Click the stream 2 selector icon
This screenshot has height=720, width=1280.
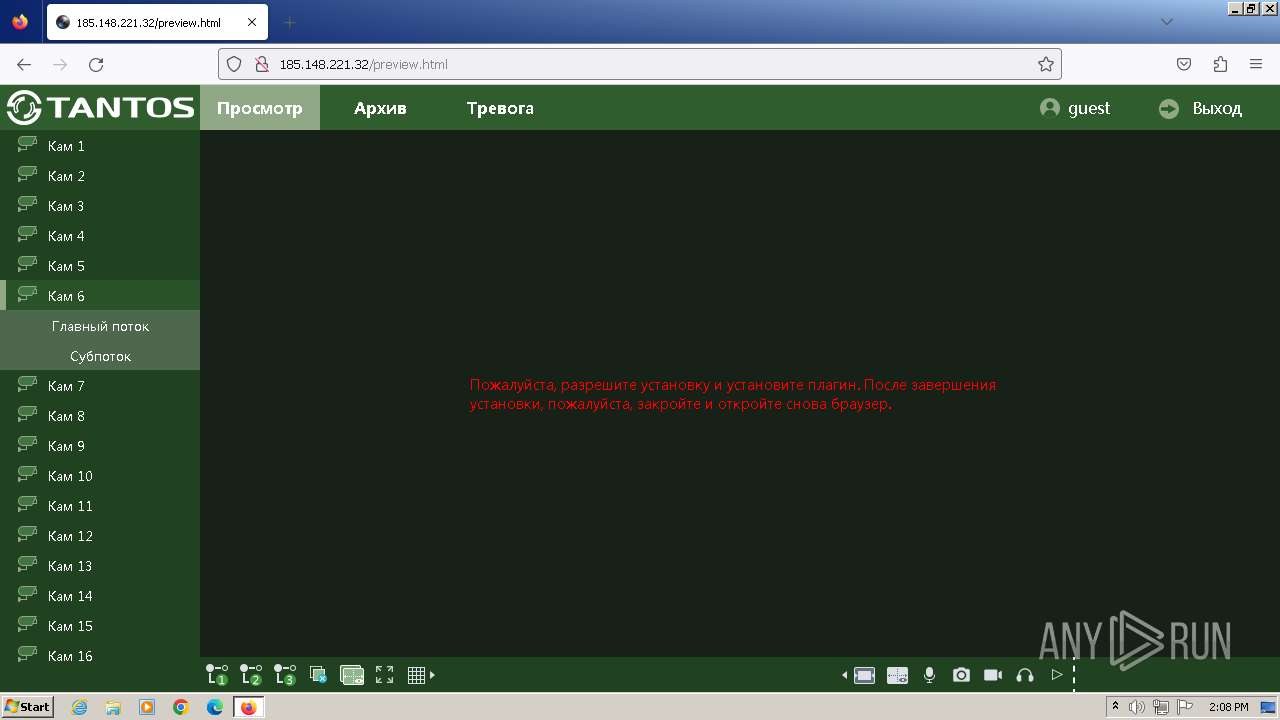[251, 675]
